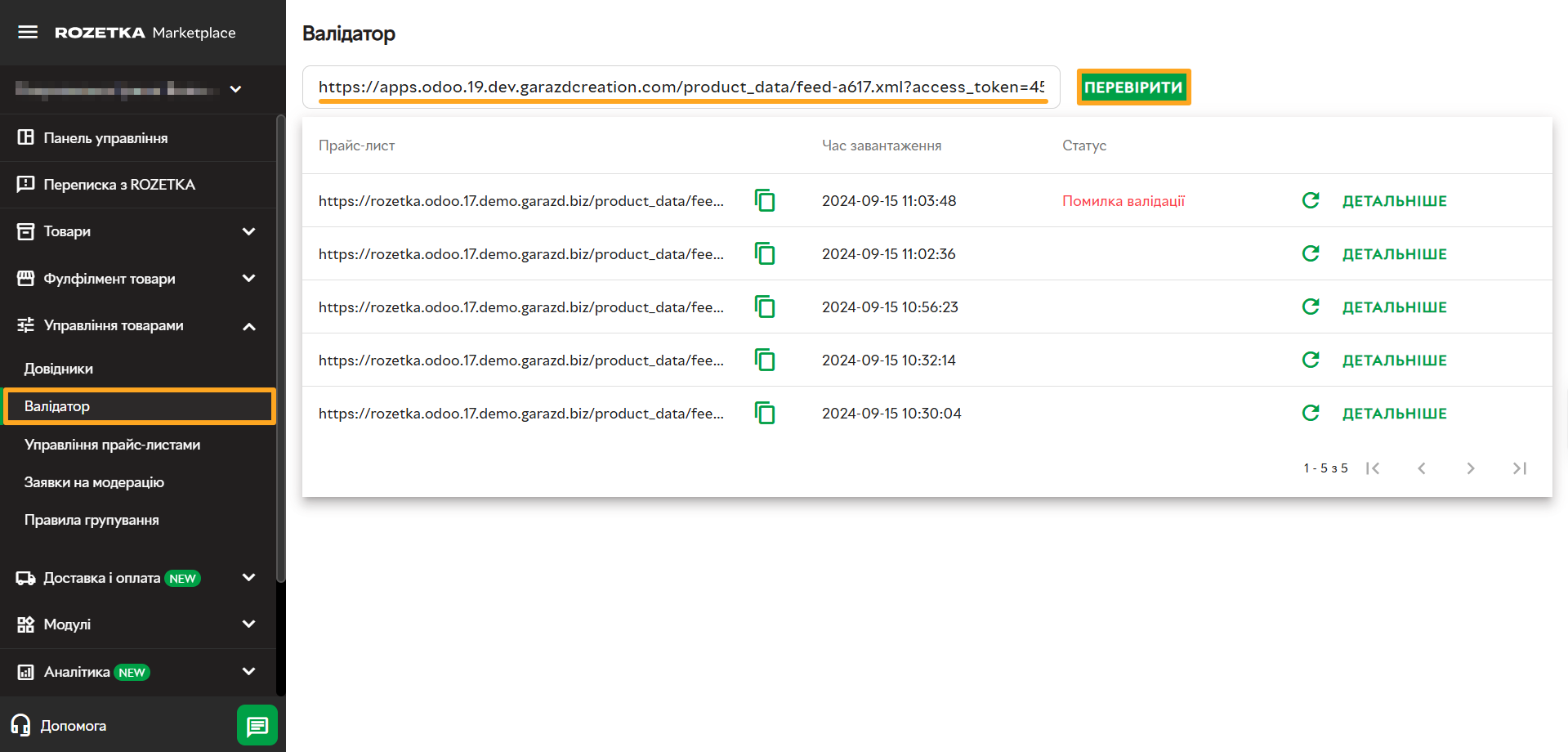Click the 2024-09-15 11:03:48 timestamp
This screenshot has width=1568, height=752.
(x=889, y=201)
